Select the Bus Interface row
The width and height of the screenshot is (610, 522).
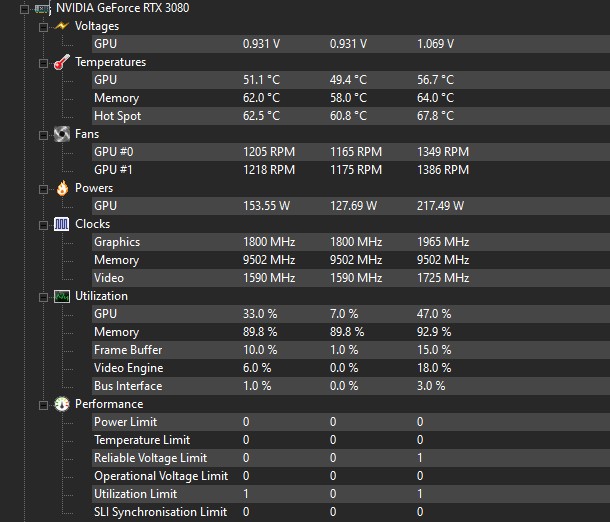pos(351,386)
